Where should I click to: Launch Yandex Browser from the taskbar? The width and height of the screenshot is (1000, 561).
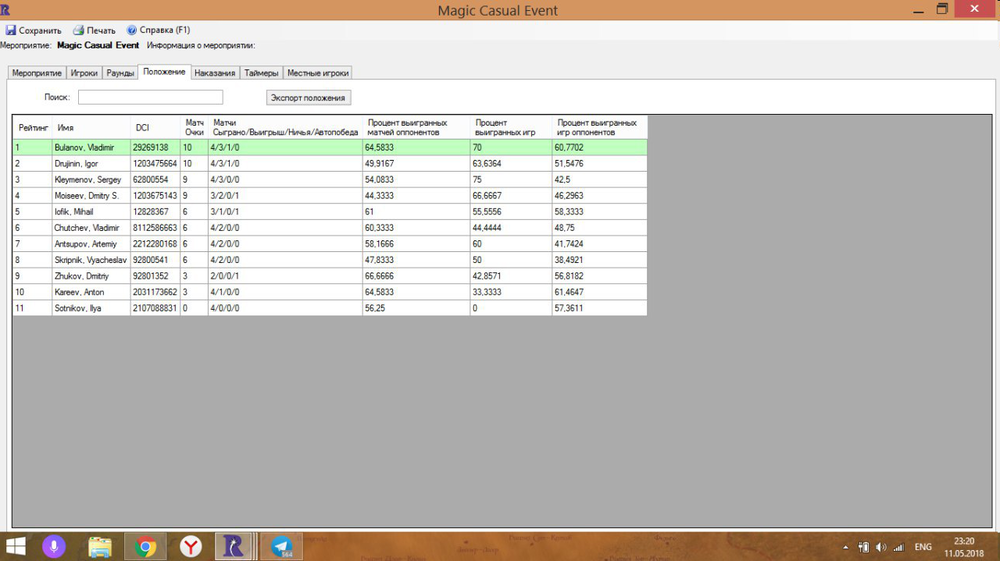tap(190, 546)
